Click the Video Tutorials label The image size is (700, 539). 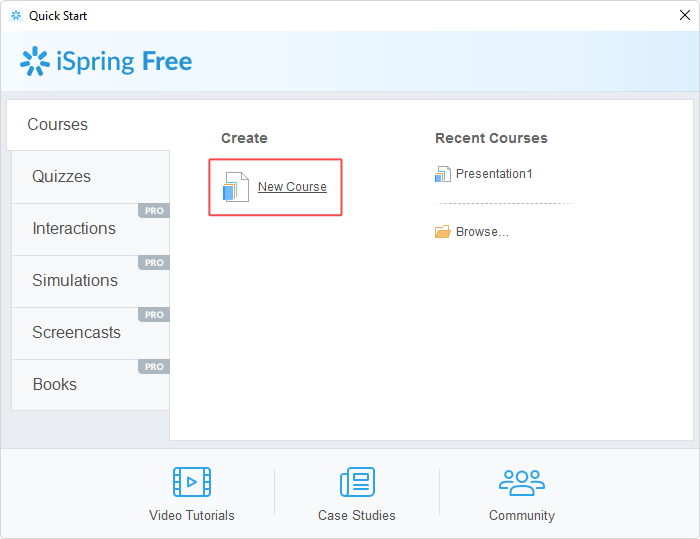(x=192, y=515)
